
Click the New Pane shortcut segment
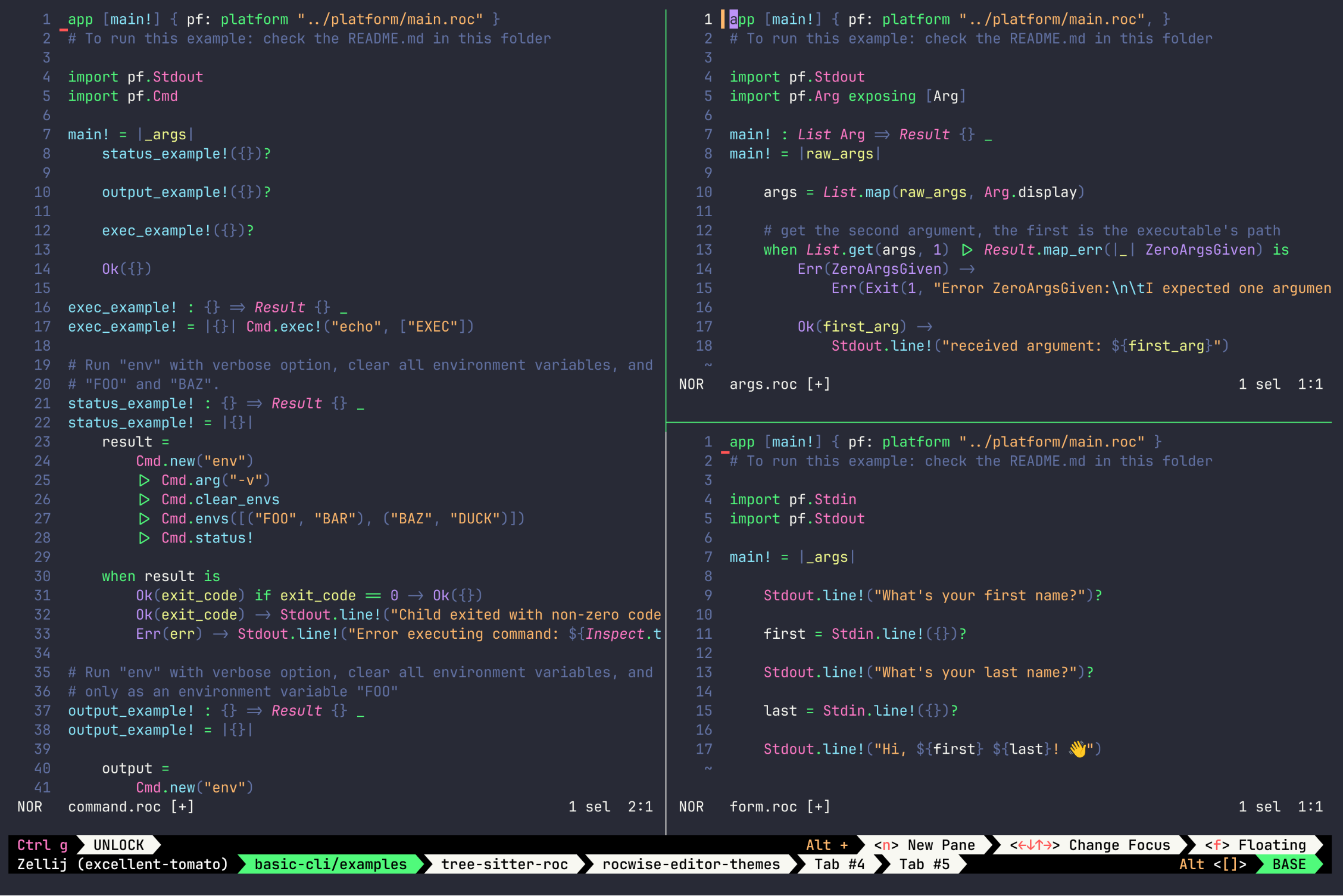(925, 845)
